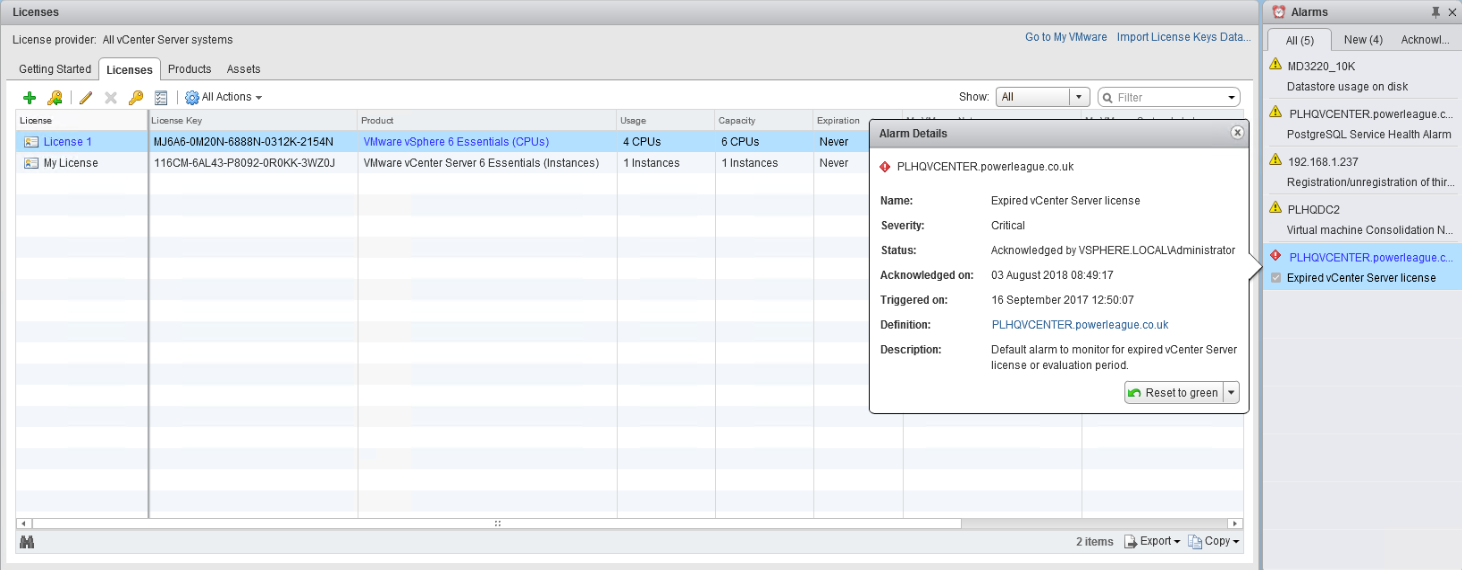Screen dimensions: 1462x570
Task: Open the Filter options dropdown arrow
Action: coord(1231,98)
